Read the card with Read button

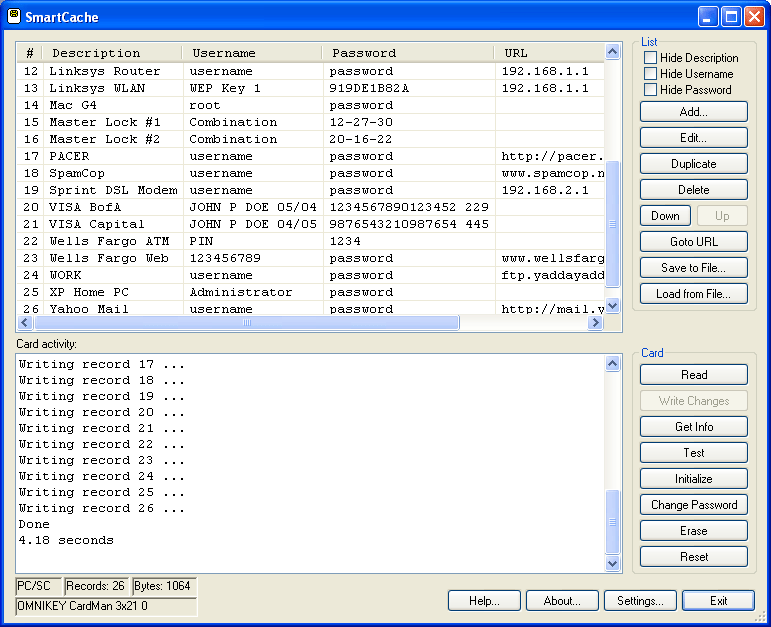coord(693,375)
